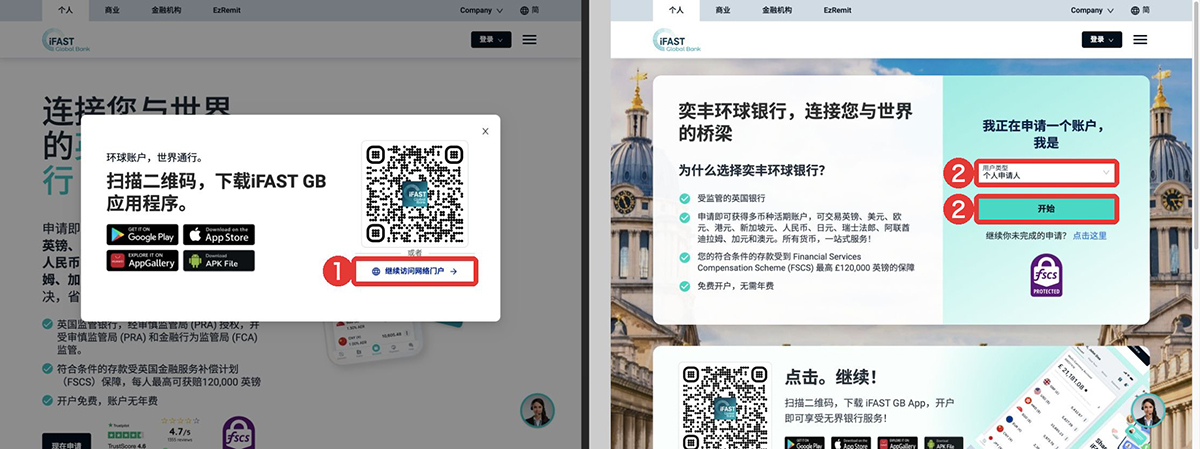The image size is (1200, 449).
Task: Click the App Store badge in the 点击。继续! card
Action: pyautogui.click(x=850, y=443)
